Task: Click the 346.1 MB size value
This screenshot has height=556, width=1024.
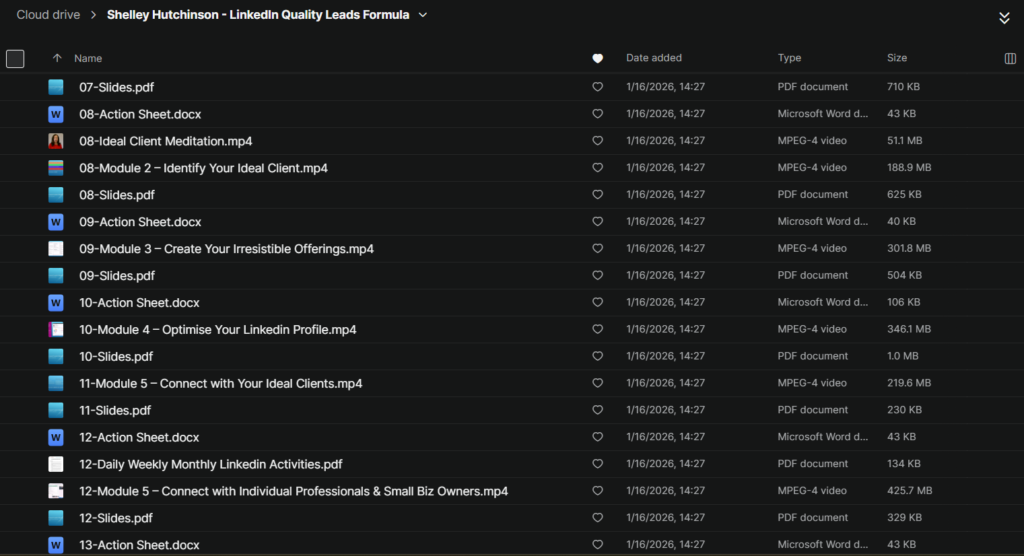Action: tap(909, 329)
